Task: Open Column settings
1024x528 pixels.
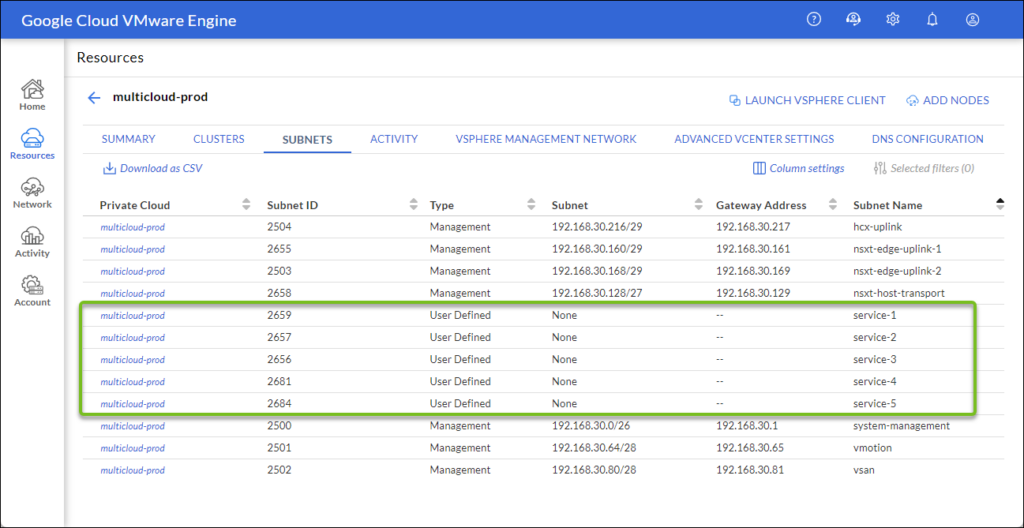Action: click(799, 169)
